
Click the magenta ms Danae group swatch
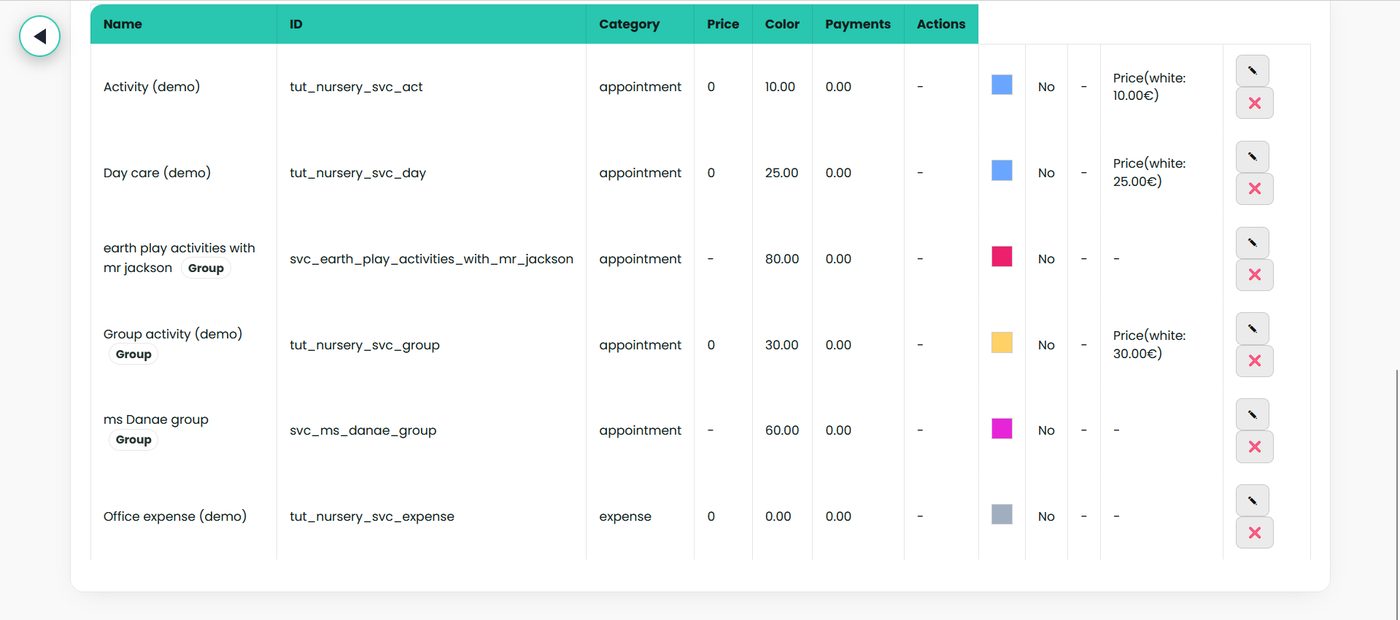tap(1001, 429)
